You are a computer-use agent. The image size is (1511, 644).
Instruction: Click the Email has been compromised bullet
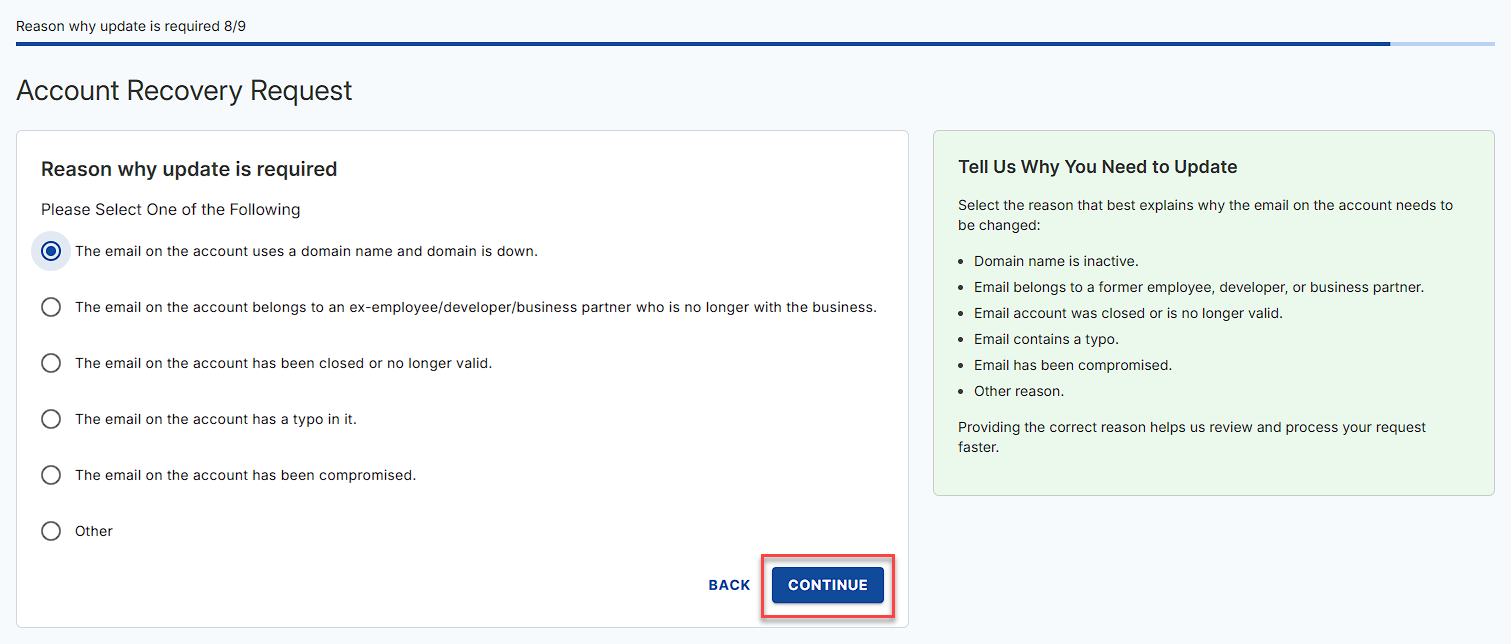click(x=1072, y=365)
